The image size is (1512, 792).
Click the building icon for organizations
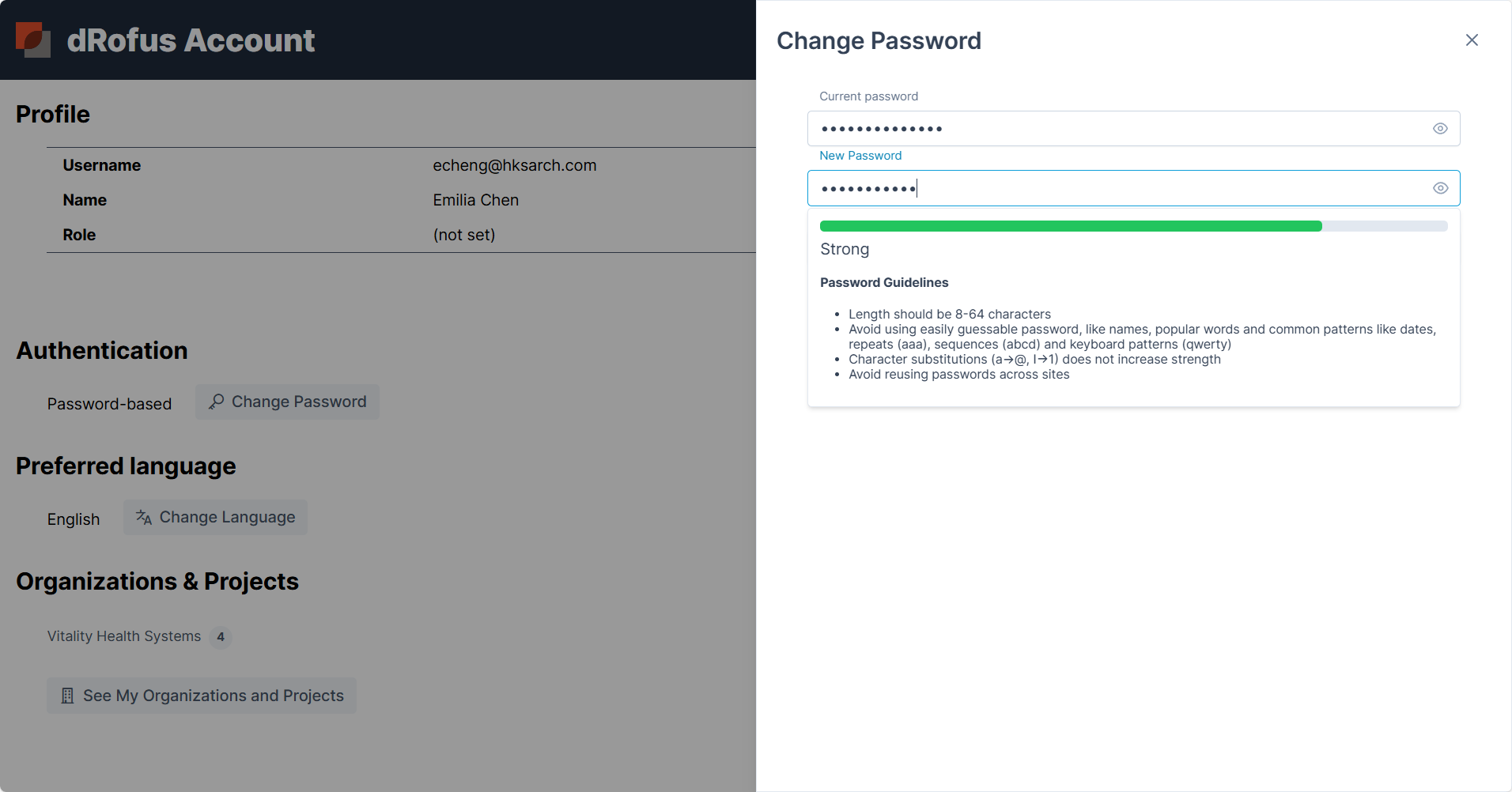(x=68, y=696)
